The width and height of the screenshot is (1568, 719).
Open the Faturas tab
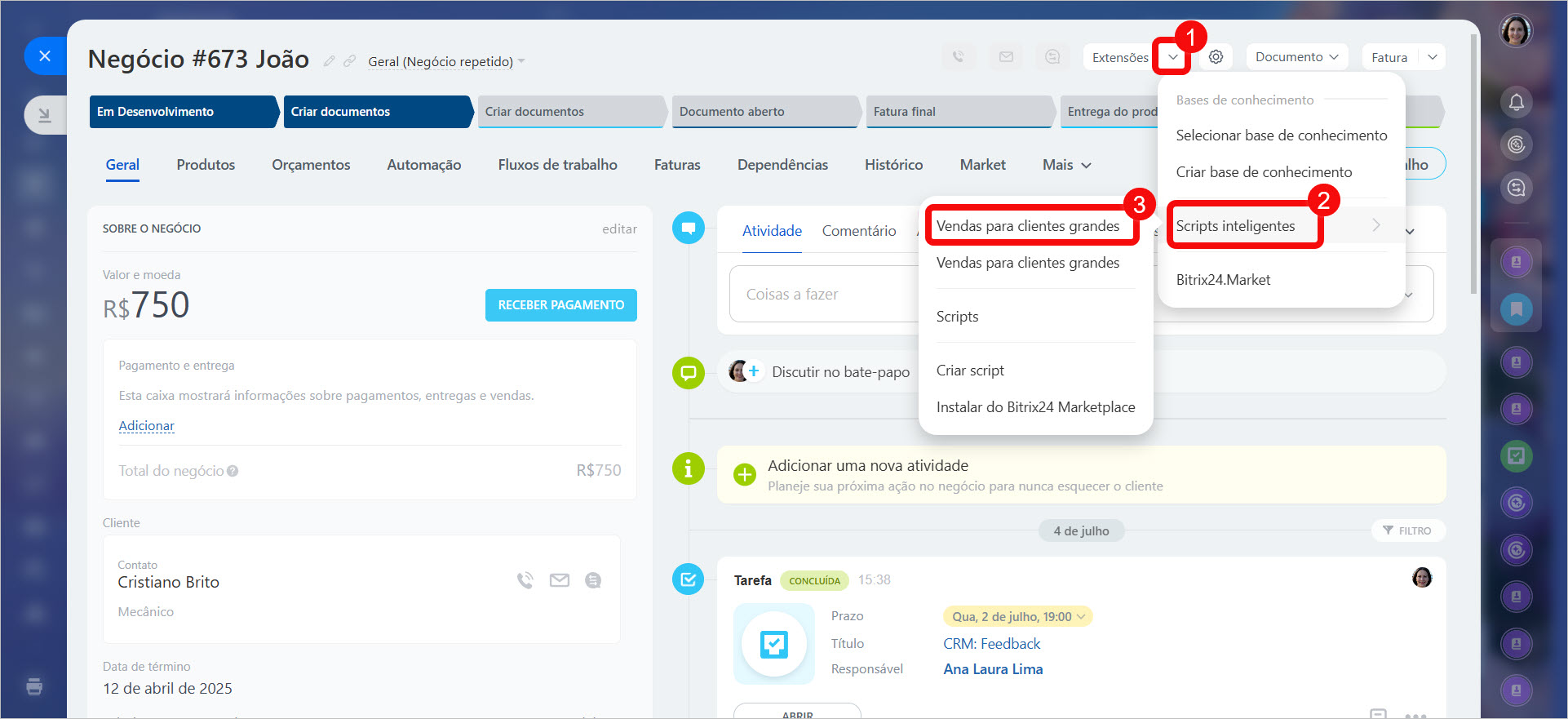pyautogui.click(x=677, y=165)
